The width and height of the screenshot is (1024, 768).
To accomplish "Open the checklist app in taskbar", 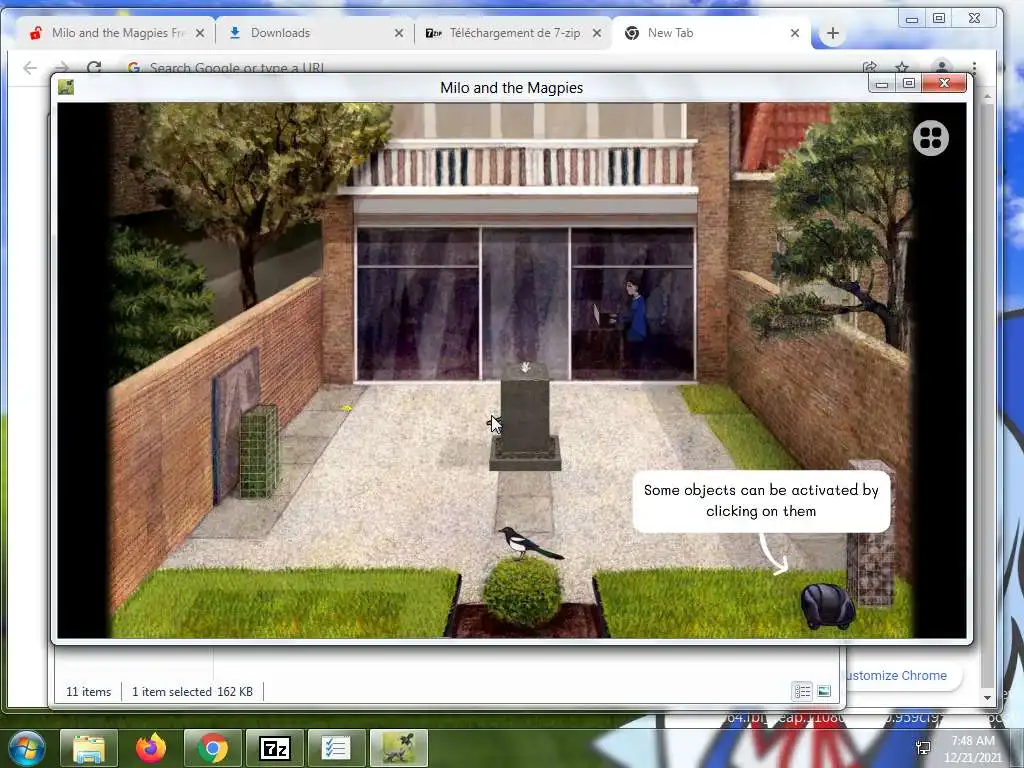I will coord(337,748).
